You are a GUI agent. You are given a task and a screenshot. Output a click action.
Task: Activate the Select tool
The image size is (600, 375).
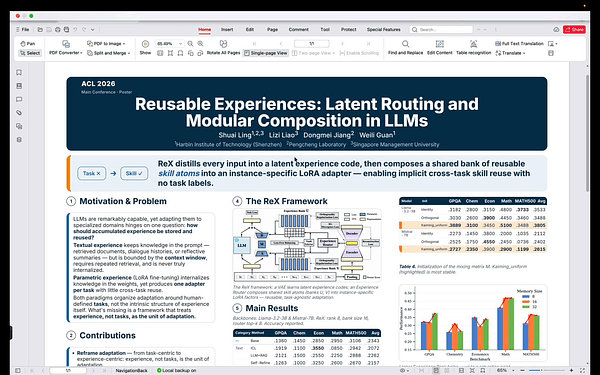[30, 53]
